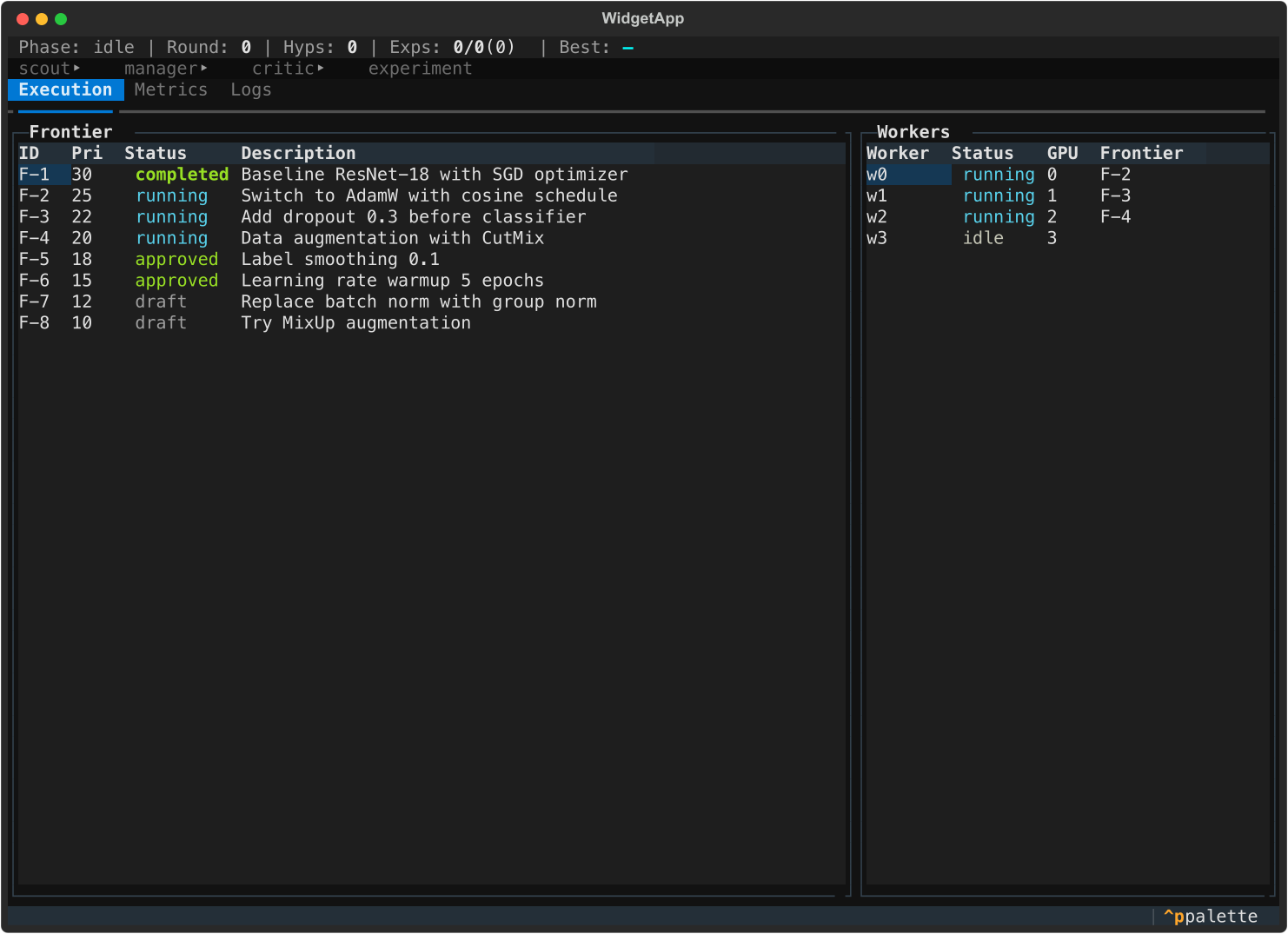
Task: Click priority value 18
Action: 82,259
